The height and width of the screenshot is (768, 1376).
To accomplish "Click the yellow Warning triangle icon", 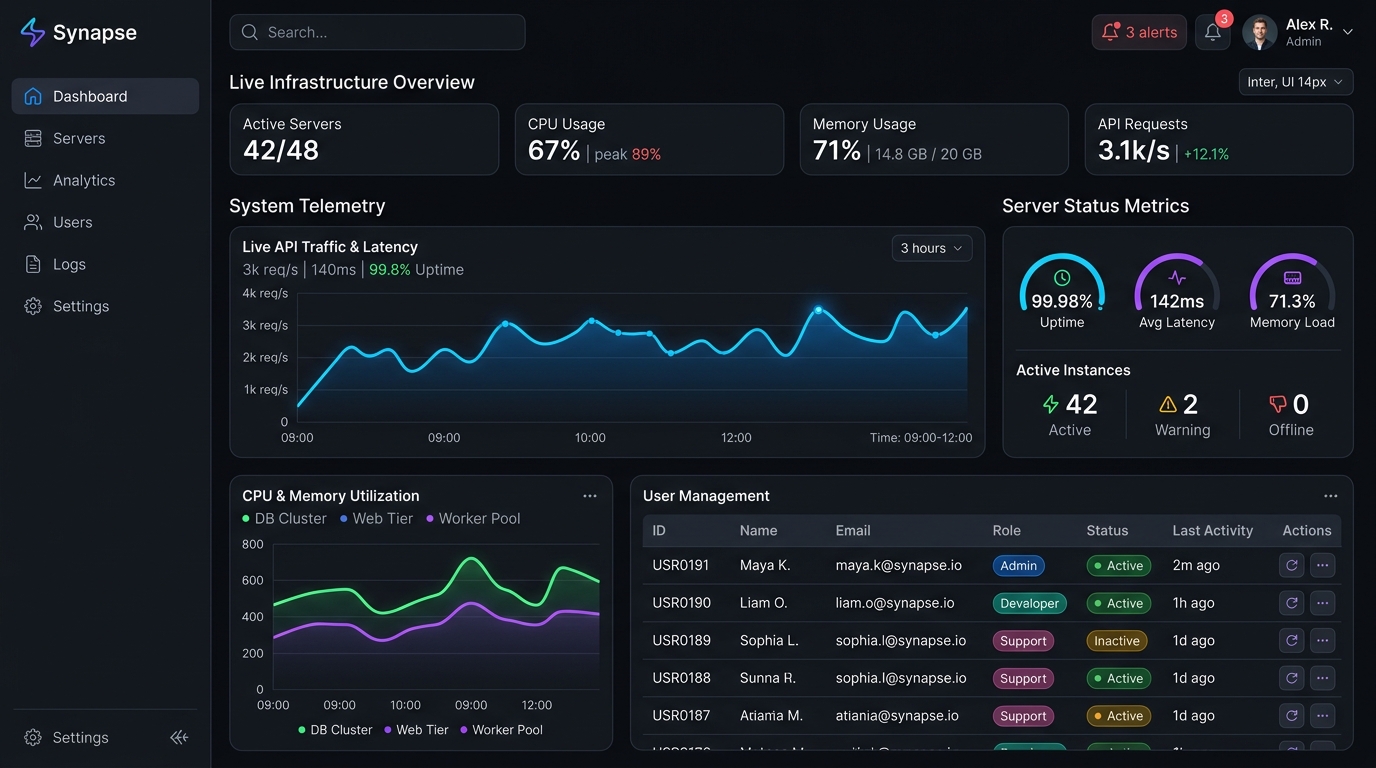I will pyautogui.click(x=1168, y=404).
